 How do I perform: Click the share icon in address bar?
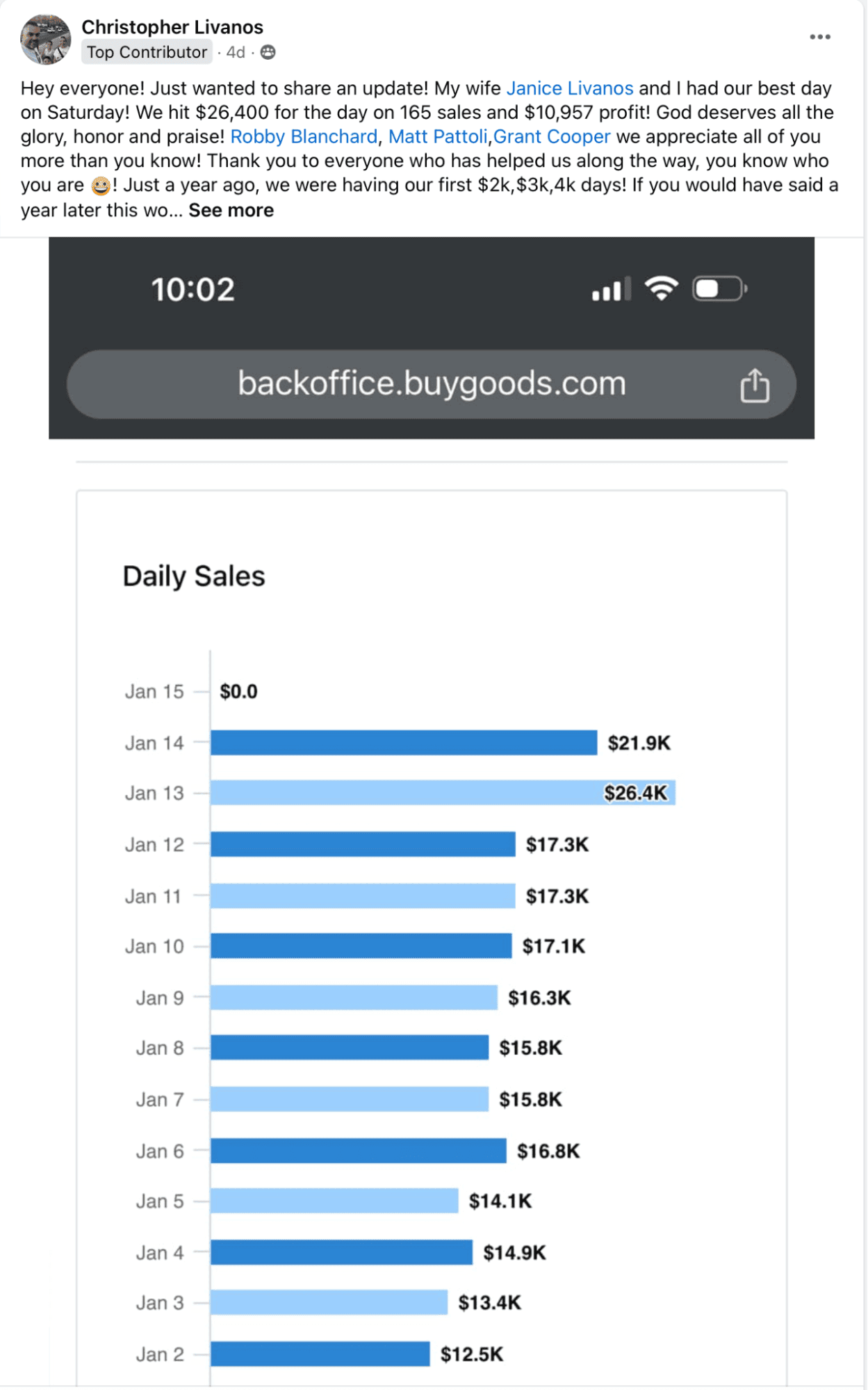(x=754, y=386)
